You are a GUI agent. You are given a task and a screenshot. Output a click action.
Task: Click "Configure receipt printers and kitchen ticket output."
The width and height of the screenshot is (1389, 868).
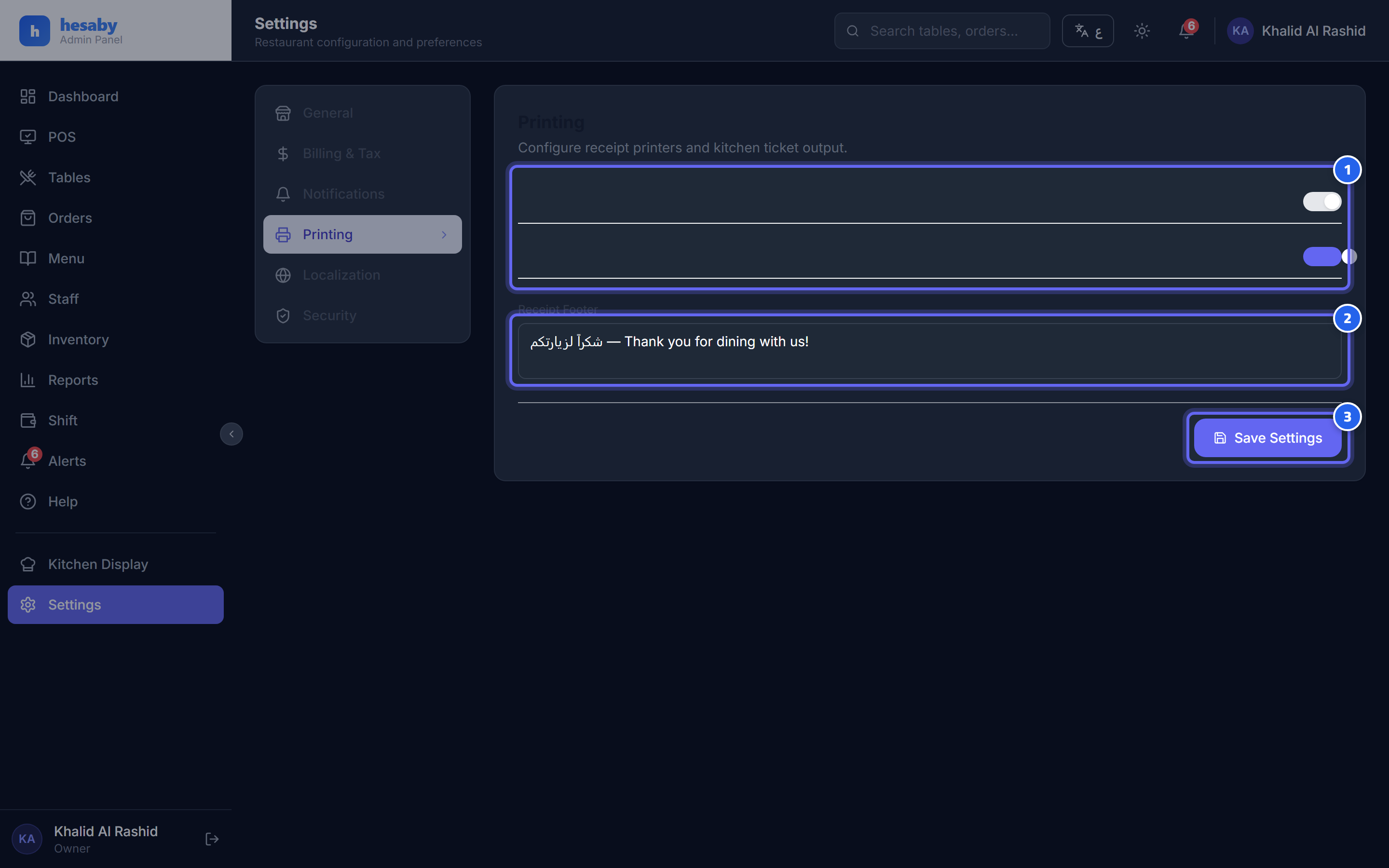(682, 148)
